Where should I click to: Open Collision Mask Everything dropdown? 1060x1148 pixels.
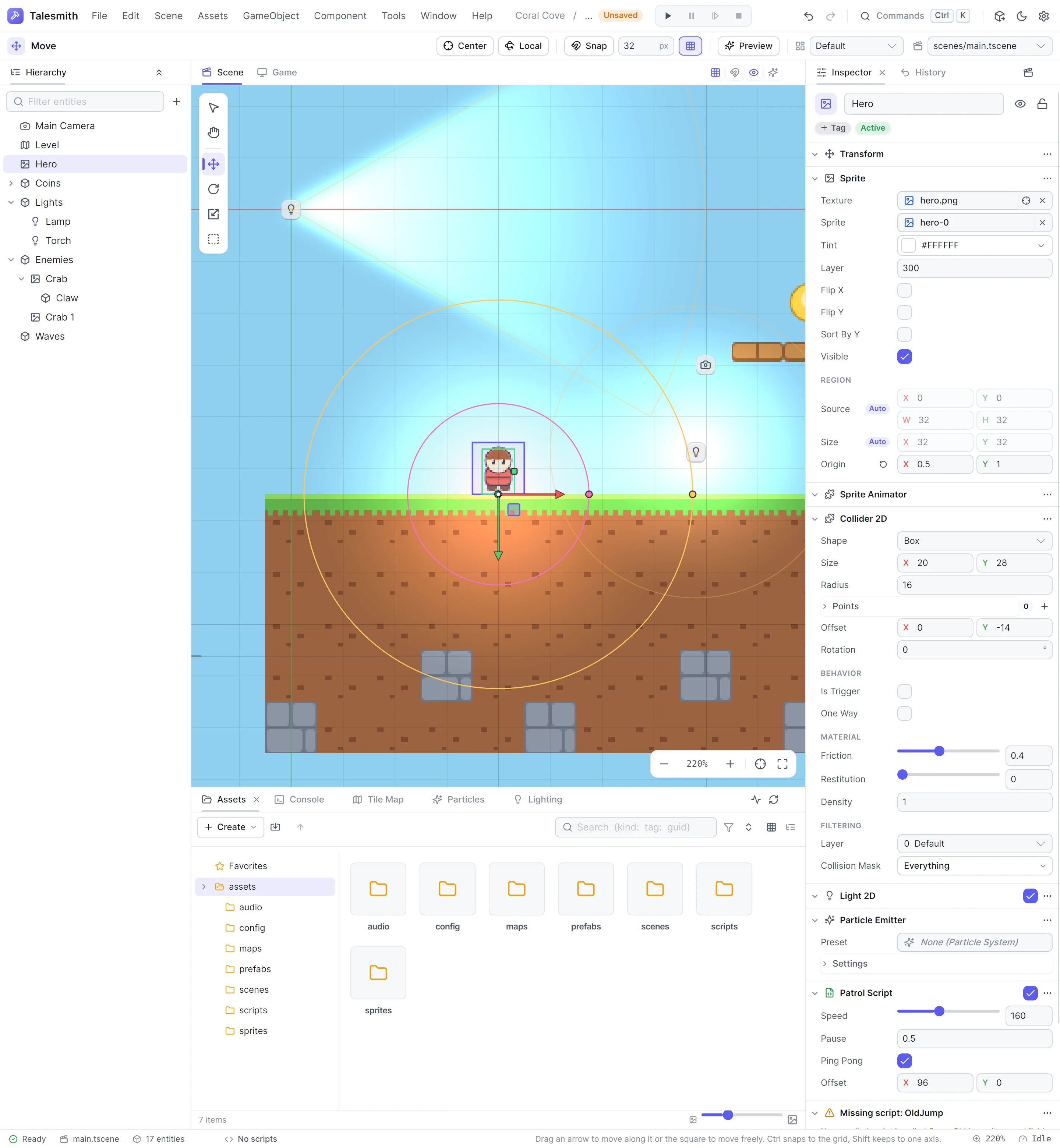(974, 866)
